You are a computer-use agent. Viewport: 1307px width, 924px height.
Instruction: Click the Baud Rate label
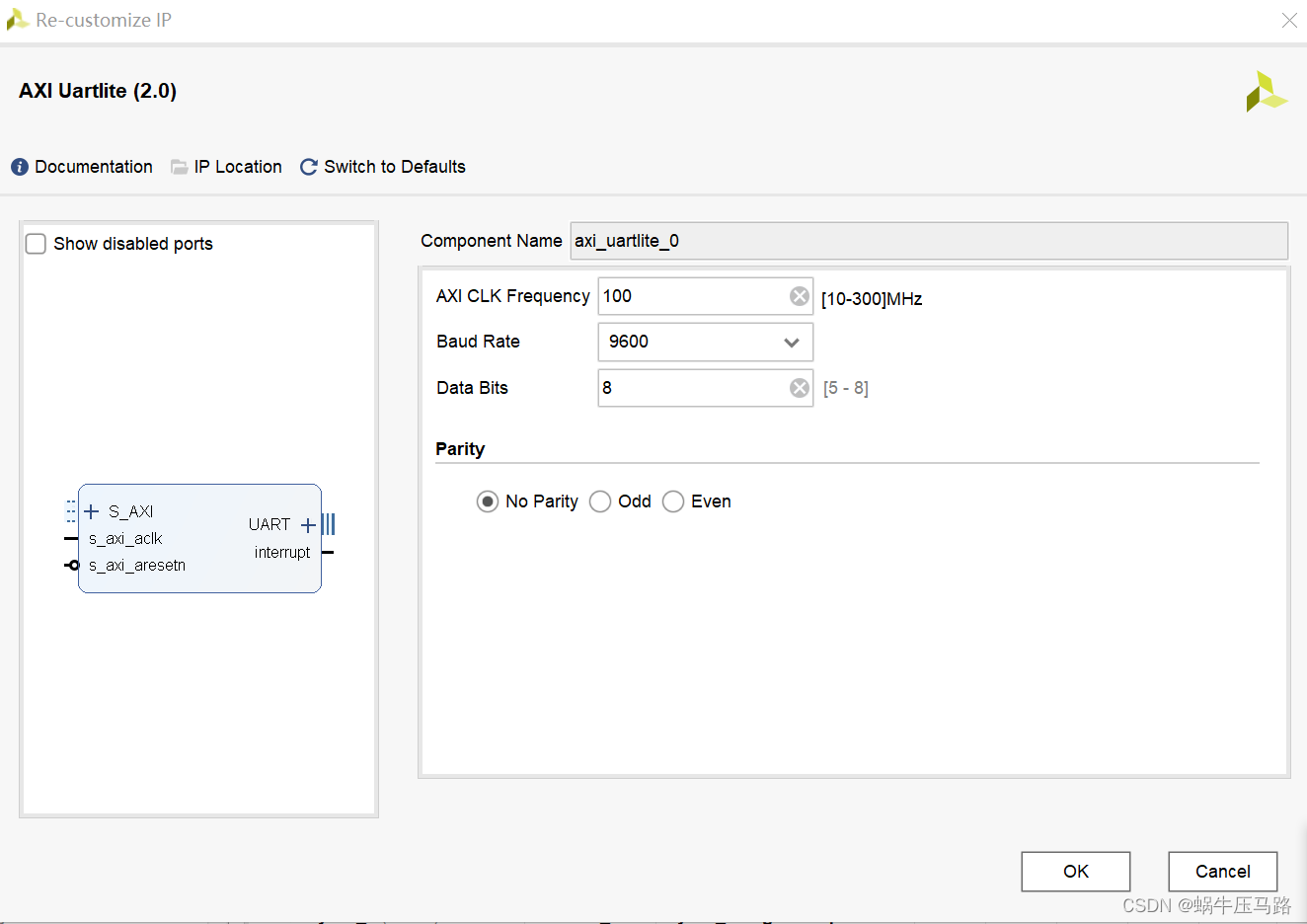click(478, 342)
